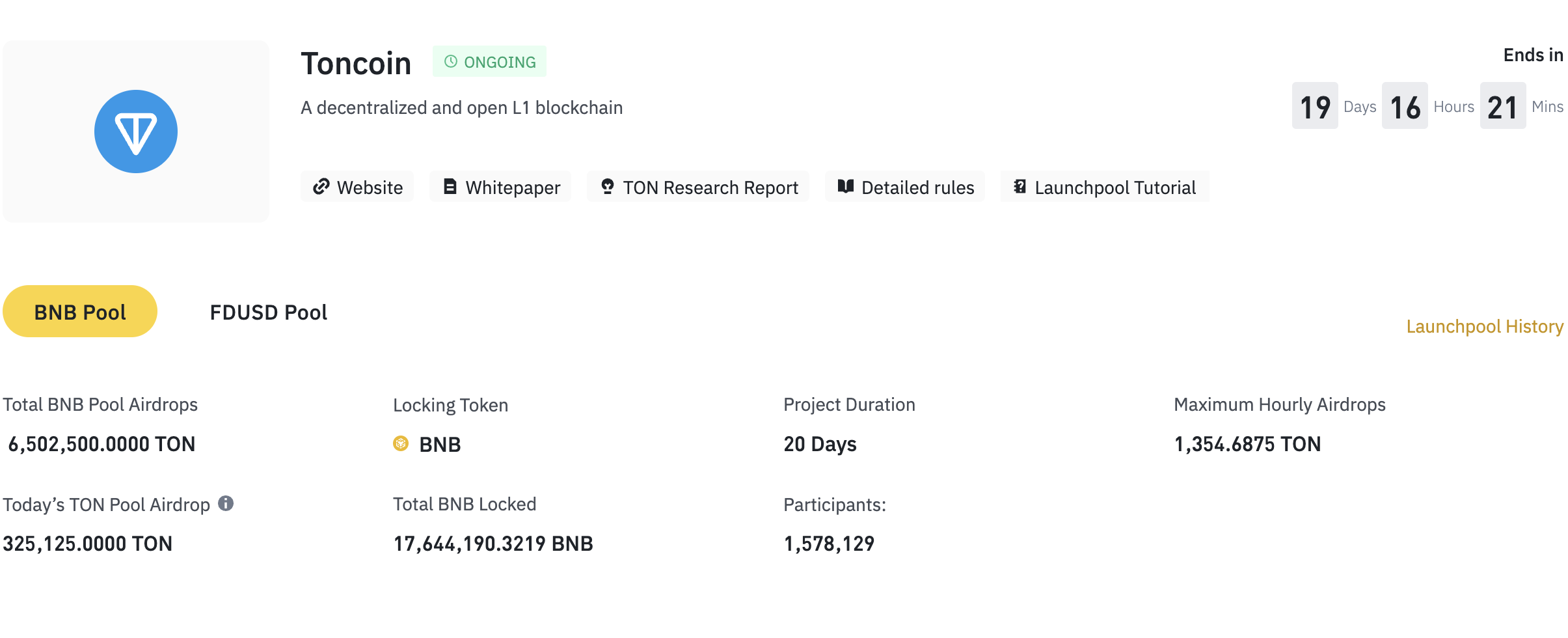The width and height of the screenshot is (1568, 638).
Task: Click the BNB coin icon under Locking Token
Action: coord(401,443)
